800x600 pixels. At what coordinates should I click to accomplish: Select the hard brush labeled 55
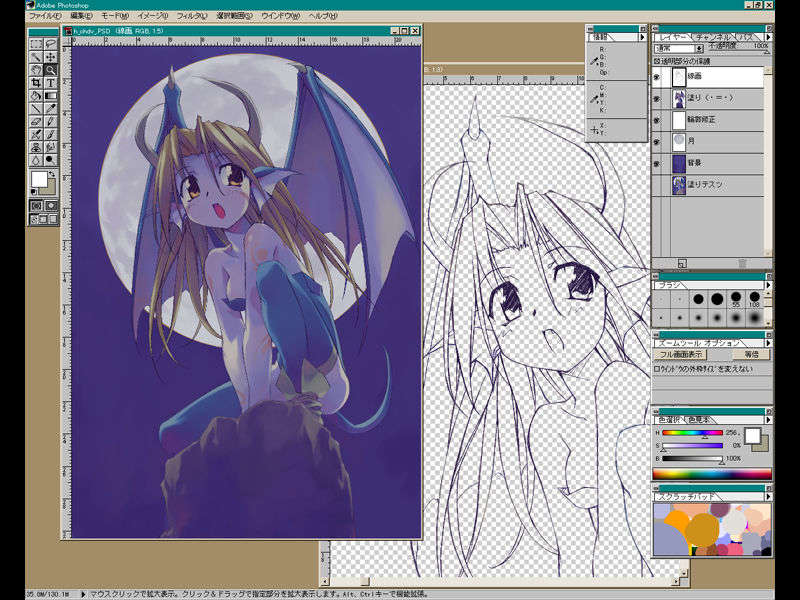[x=736, y=298]
